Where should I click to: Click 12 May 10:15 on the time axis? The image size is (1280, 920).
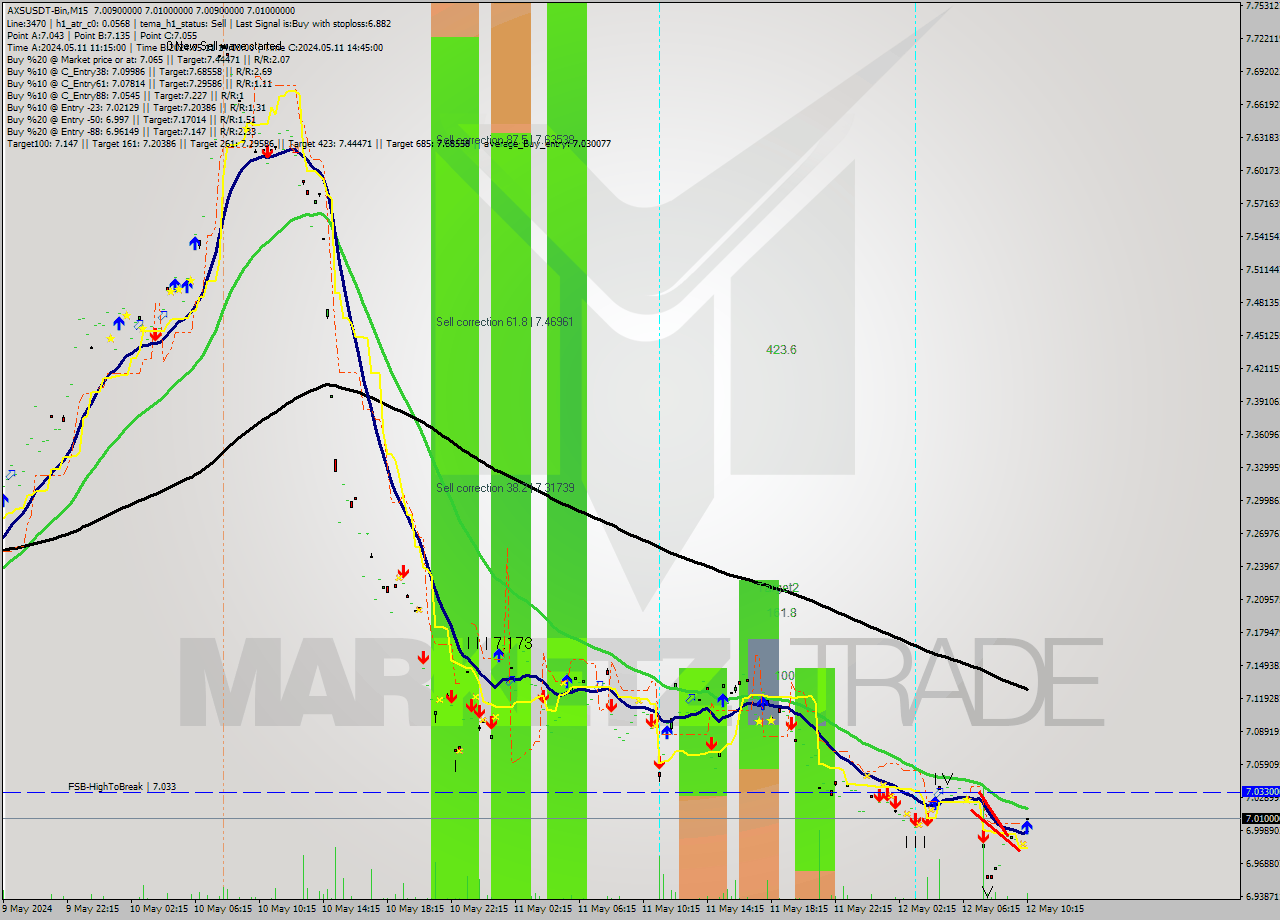coord(1054,909)
